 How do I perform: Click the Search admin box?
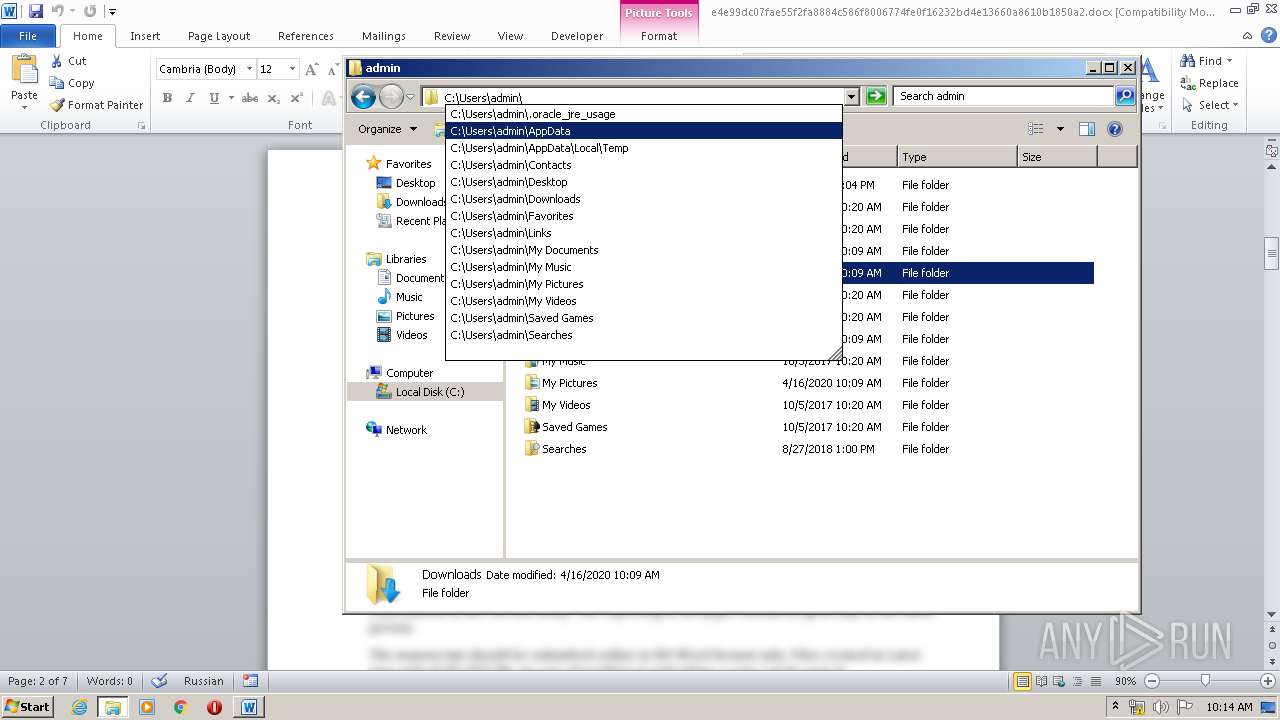(x=1003, y=96)
